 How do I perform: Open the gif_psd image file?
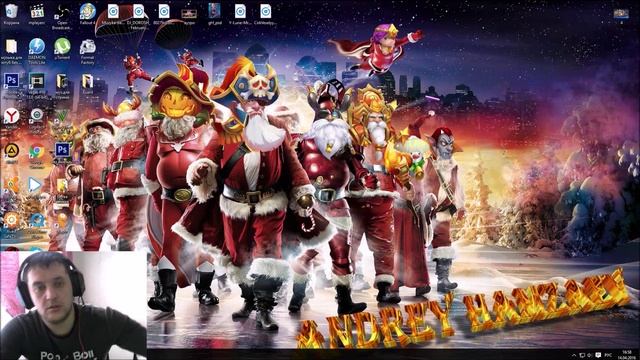click(x=215, y=14)
